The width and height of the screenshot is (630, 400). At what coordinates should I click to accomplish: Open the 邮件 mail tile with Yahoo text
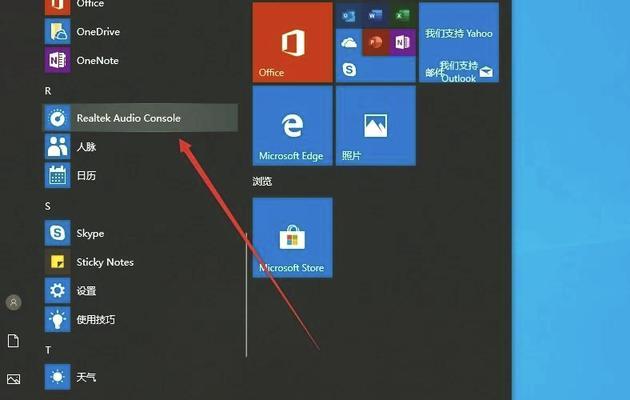point(459,43)
